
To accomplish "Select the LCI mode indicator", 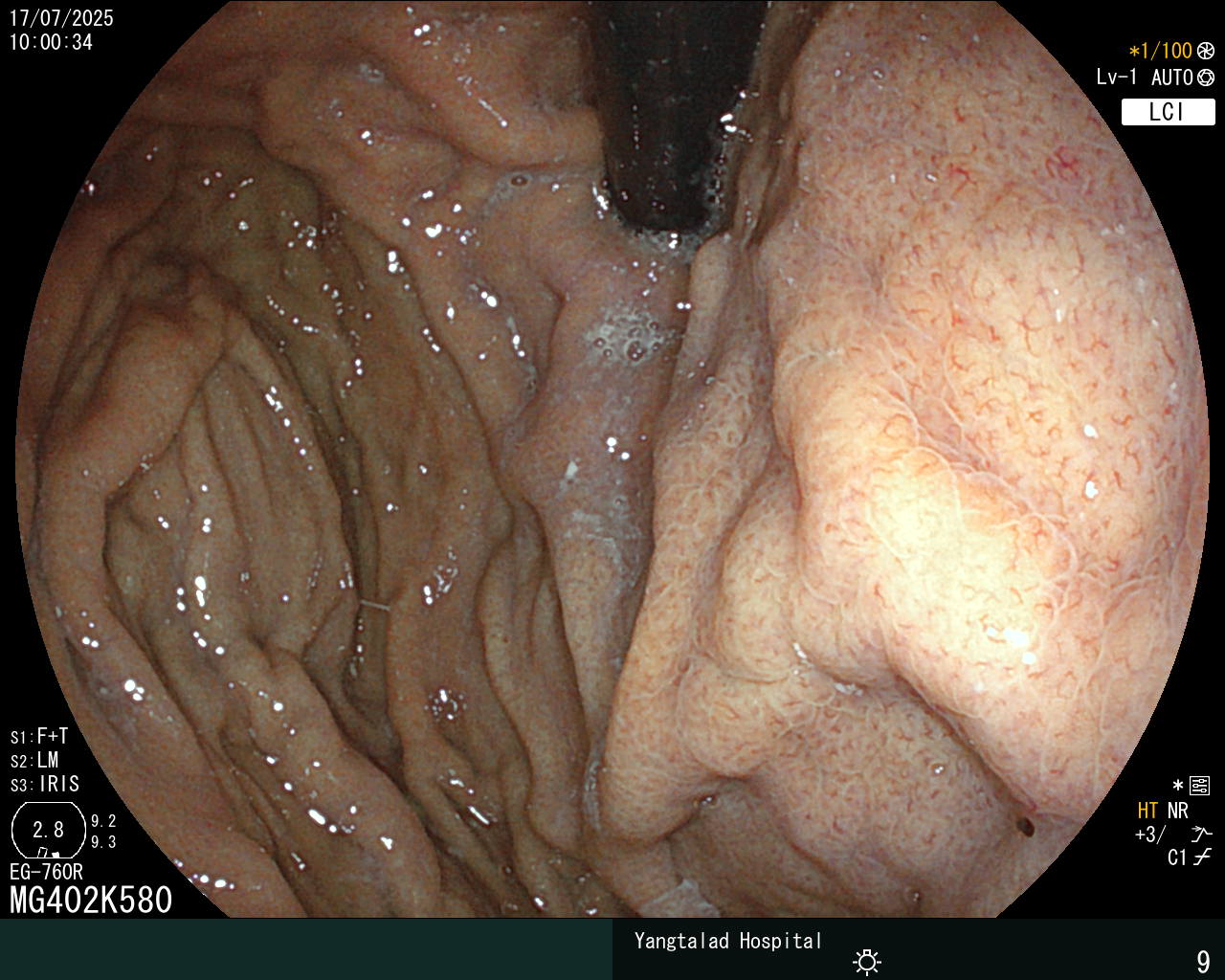I will 1168,112.
